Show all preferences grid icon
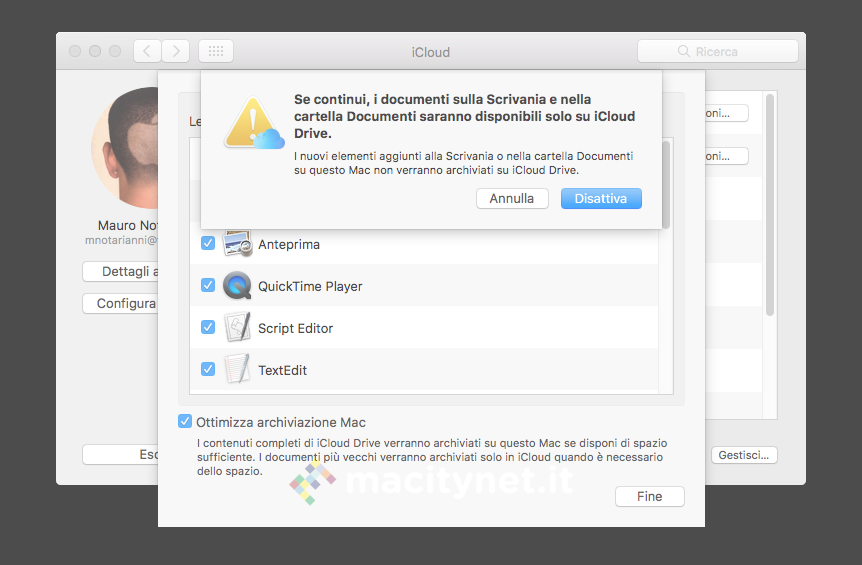Viewport: 862px width, 565px height. 216,51
